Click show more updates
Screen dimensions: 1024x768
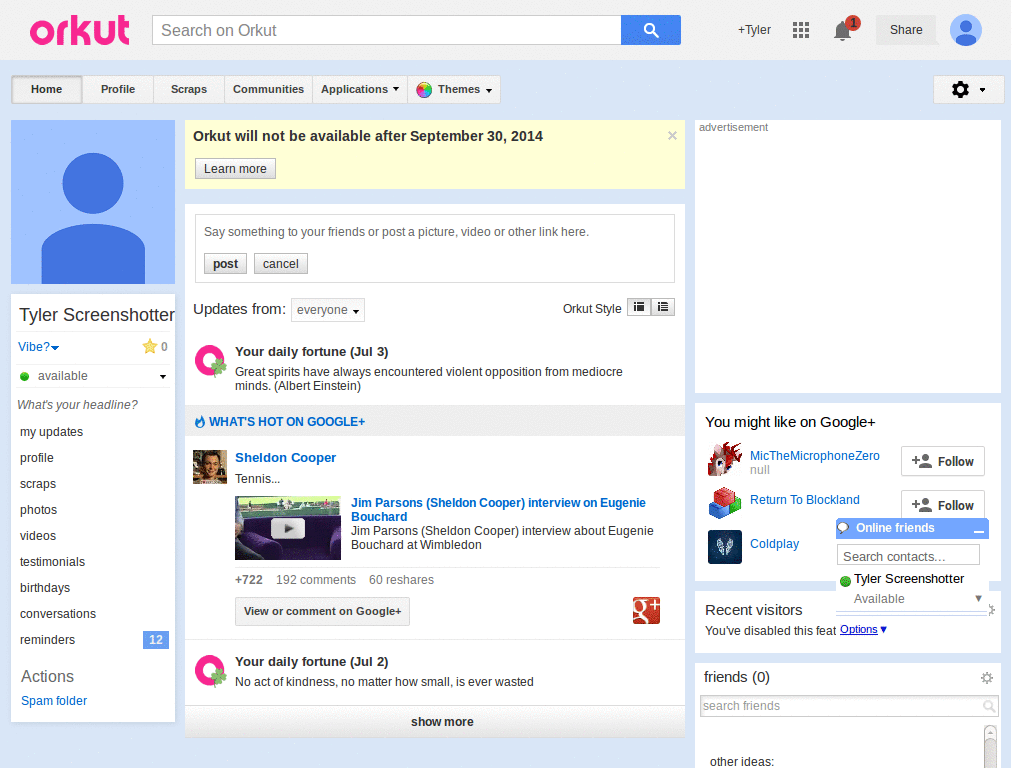coord(442,722)
